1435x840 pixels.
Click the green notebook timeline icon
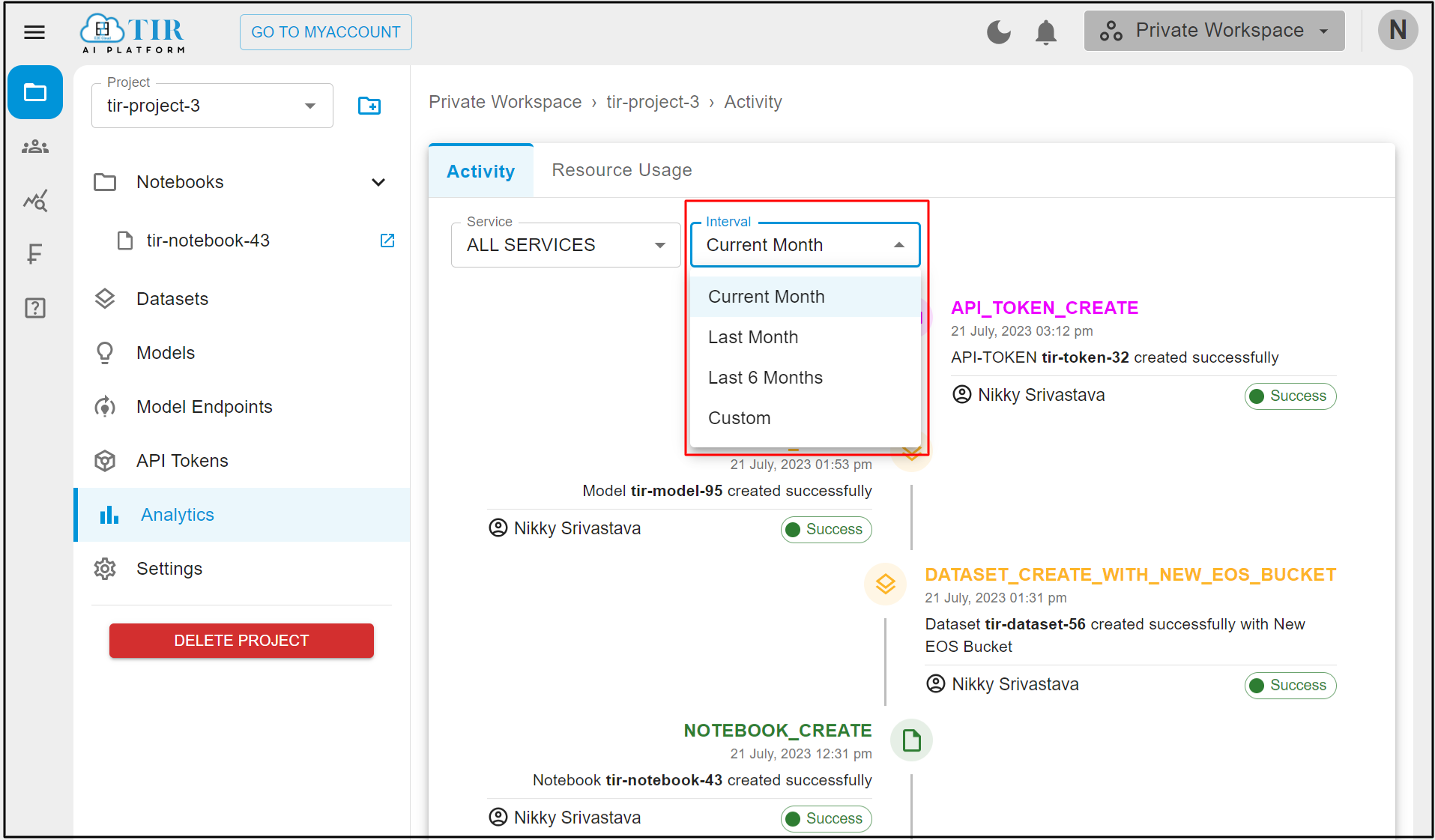(911, 740)
